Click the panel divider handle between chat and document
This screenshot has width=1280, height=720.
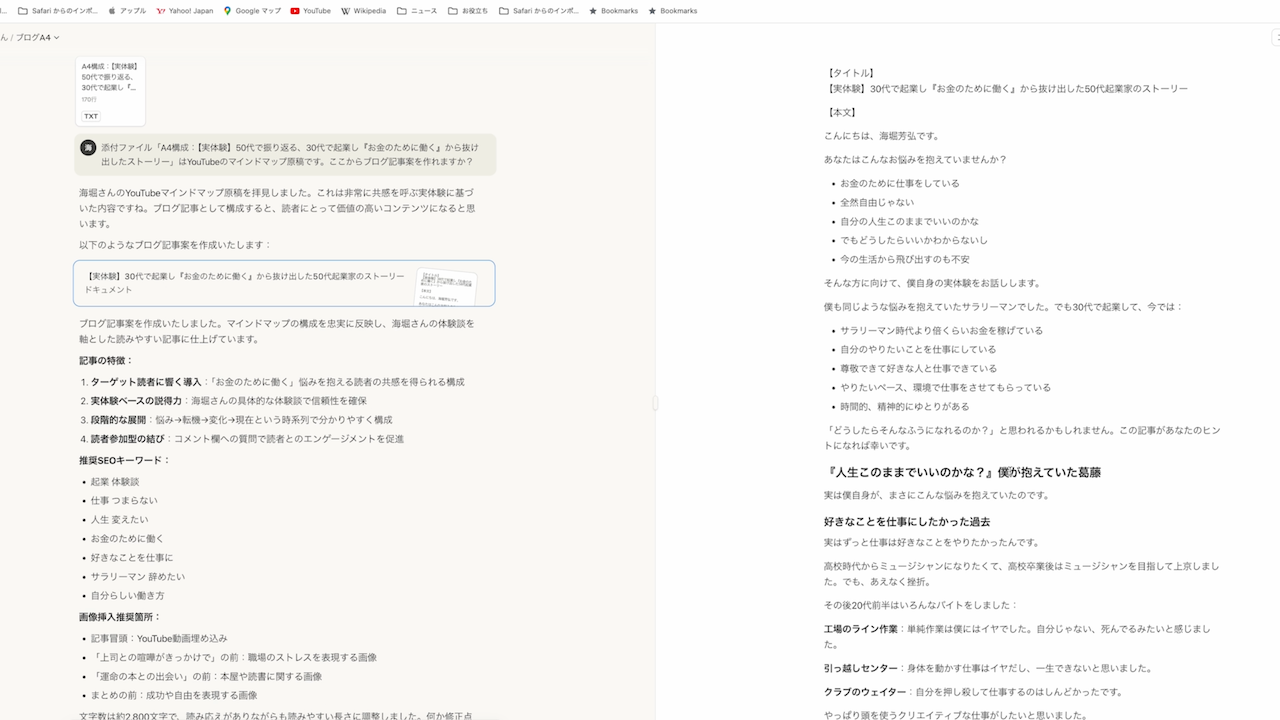point(655,404)
